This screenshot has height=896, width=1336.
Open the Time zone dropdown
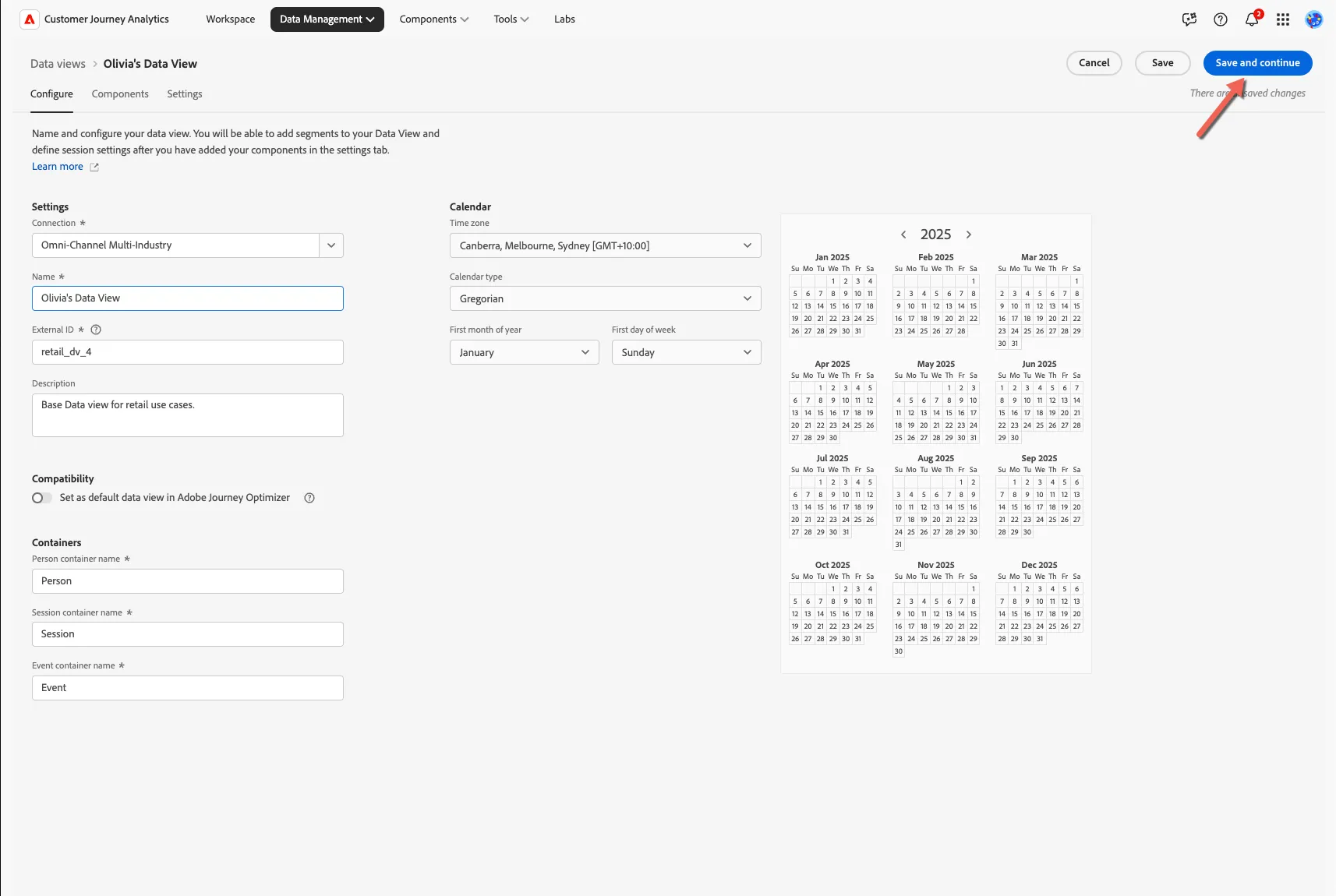click(606, 245)
